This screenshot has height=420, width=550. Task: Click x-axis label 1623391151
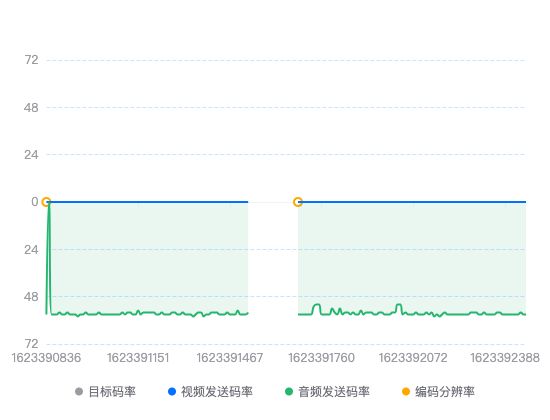click(138, 358)
